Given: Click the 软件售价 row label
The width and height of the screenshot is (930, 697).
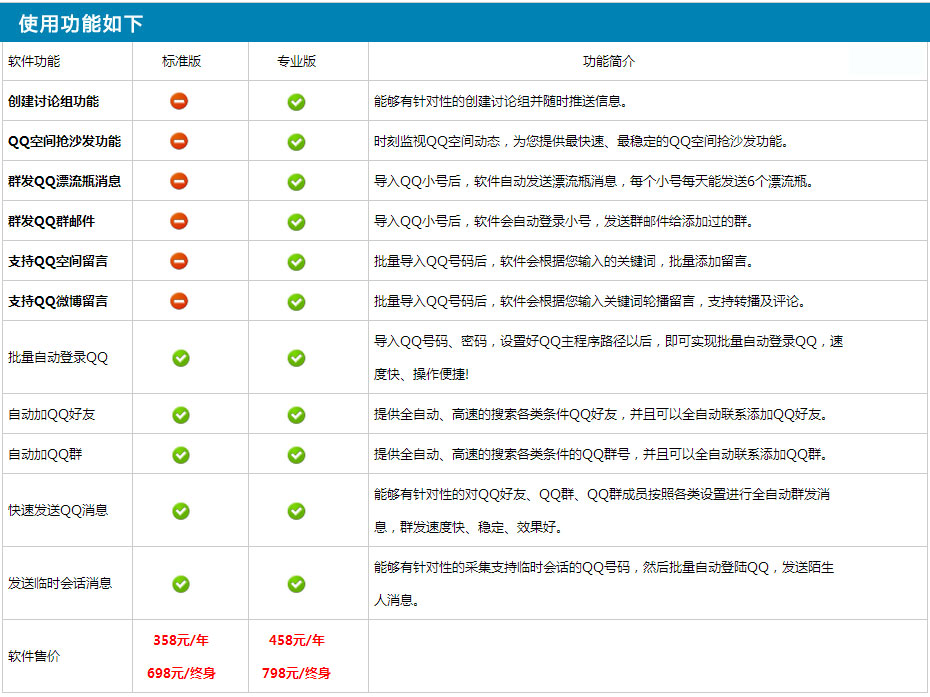Looking at the screenshot, I should (x=34, y=656).
